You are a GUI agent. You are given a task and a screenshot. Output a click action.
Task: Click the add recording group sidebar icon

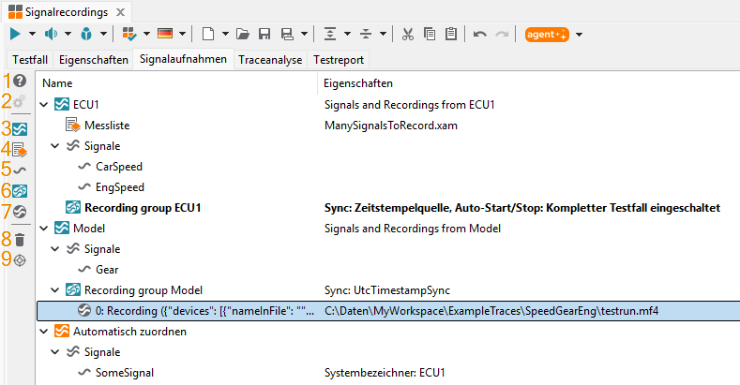[20, 191]
